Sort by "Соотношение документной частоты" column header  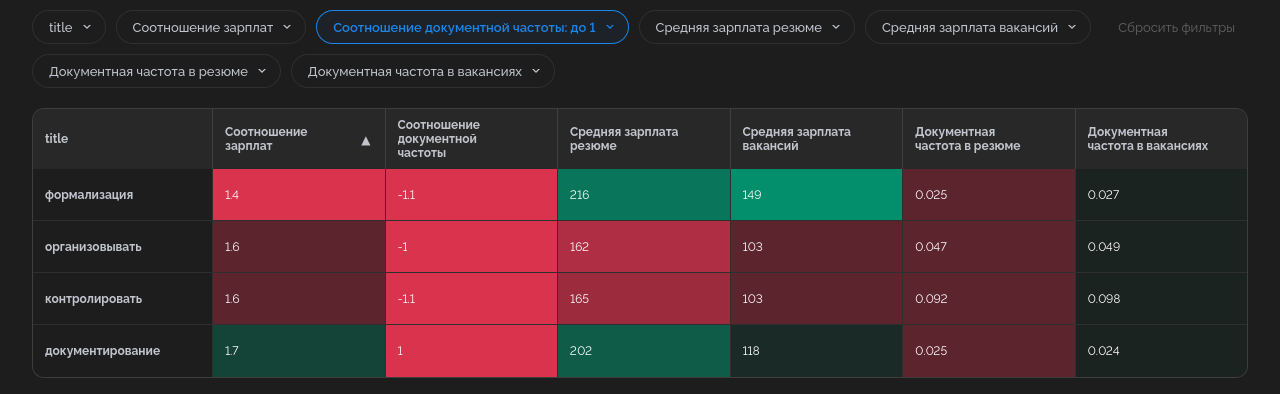471,139
